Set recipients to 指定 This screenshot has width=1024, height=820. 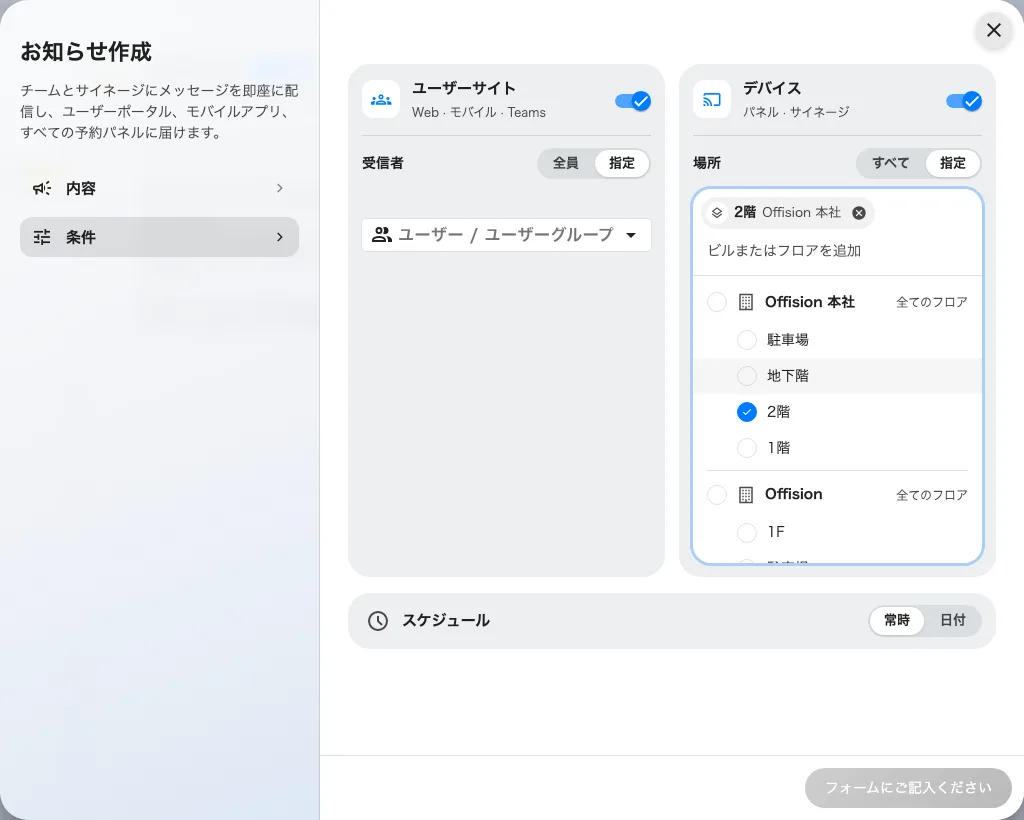click(622, 163)
